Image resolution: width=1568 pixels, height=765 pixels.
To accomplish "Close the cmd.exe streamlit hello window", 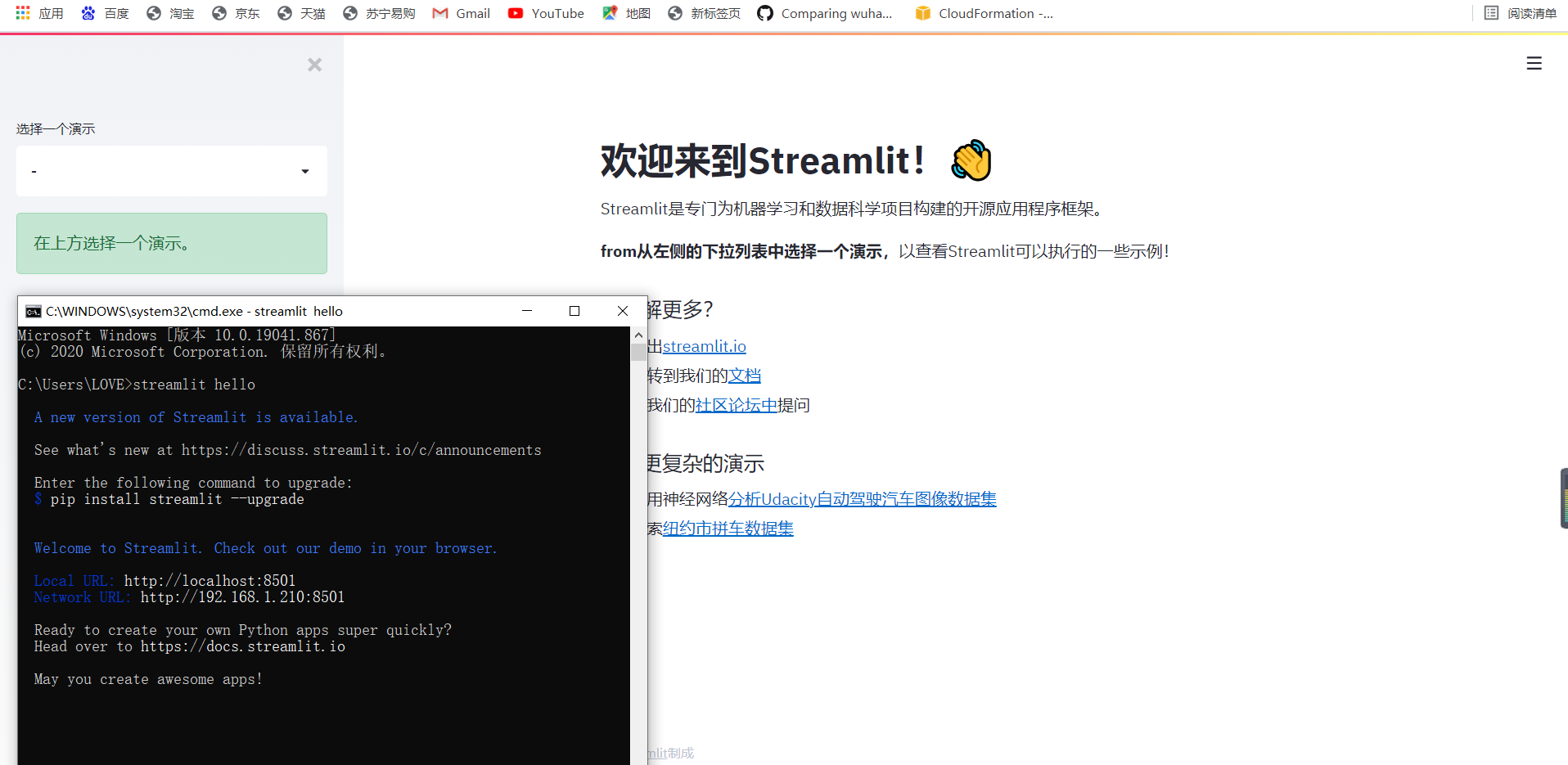I will pos(623,311).
